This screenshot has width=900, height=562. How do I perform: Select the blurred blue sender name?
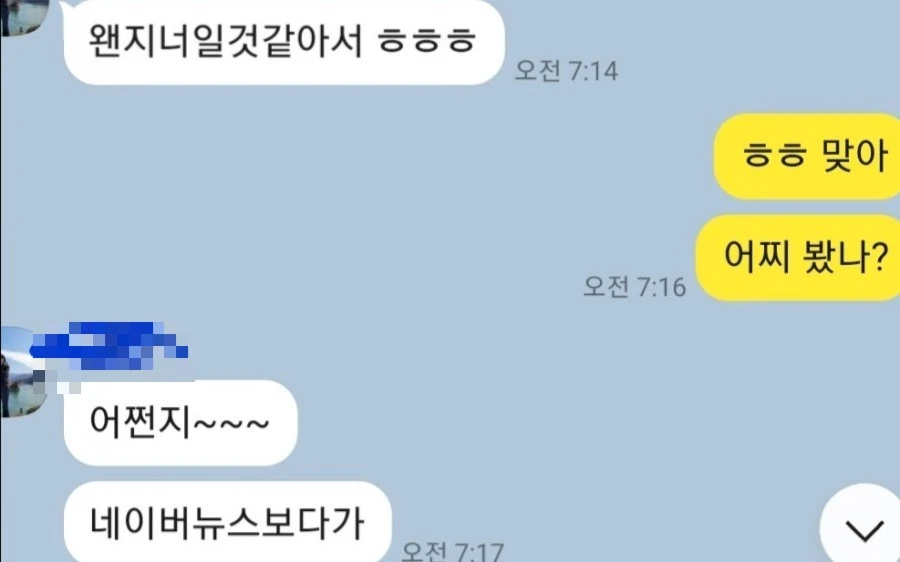pos(109,346)
